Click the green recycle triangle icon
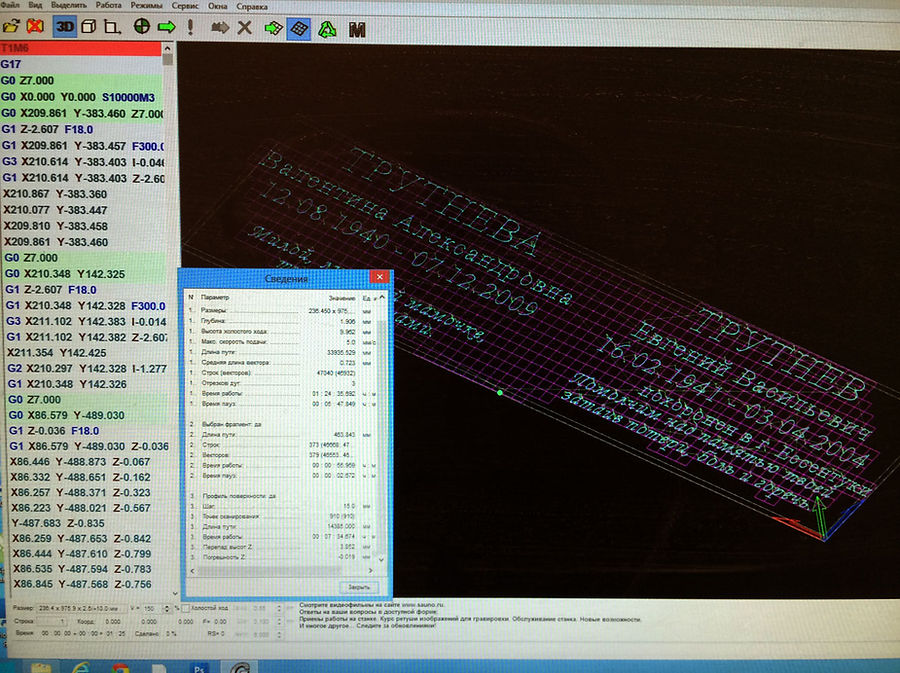Viewport: 900px width, 673px height. click(325, 27)
